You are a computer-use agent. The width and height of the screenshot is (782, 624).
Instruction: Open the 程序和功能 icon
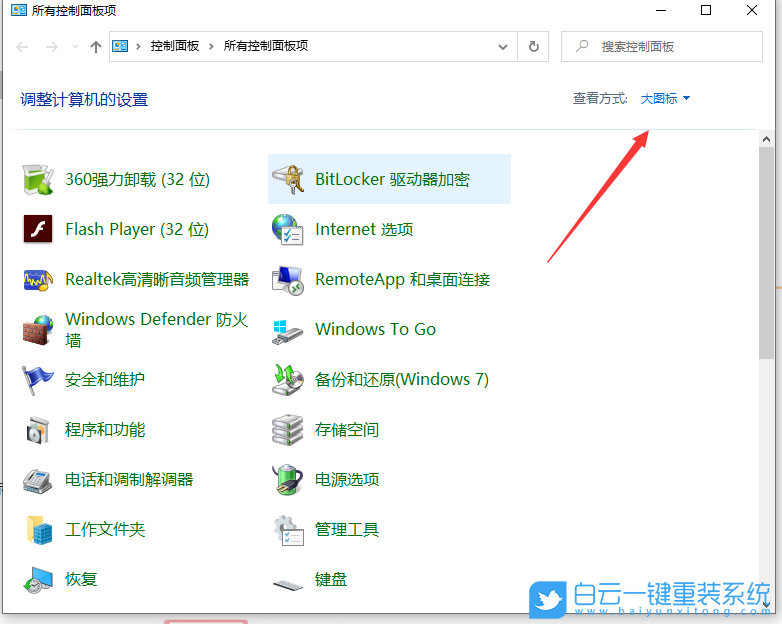[x=38, y=429]
